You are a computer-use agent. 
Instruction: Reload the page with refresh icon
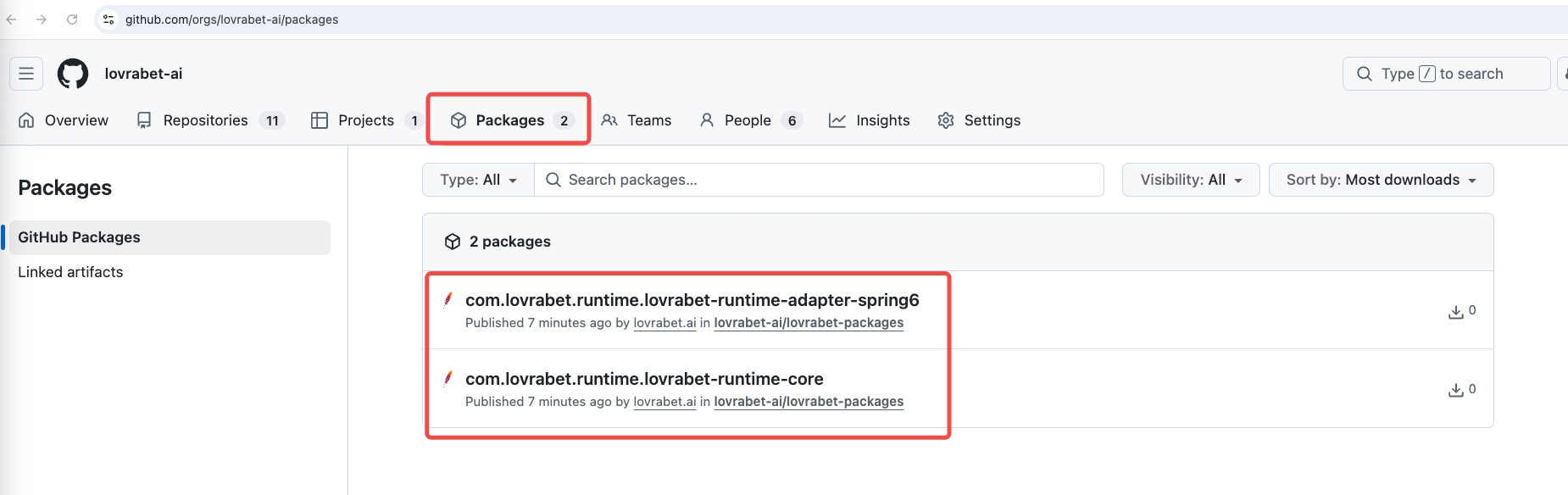(x=72, y=19)
